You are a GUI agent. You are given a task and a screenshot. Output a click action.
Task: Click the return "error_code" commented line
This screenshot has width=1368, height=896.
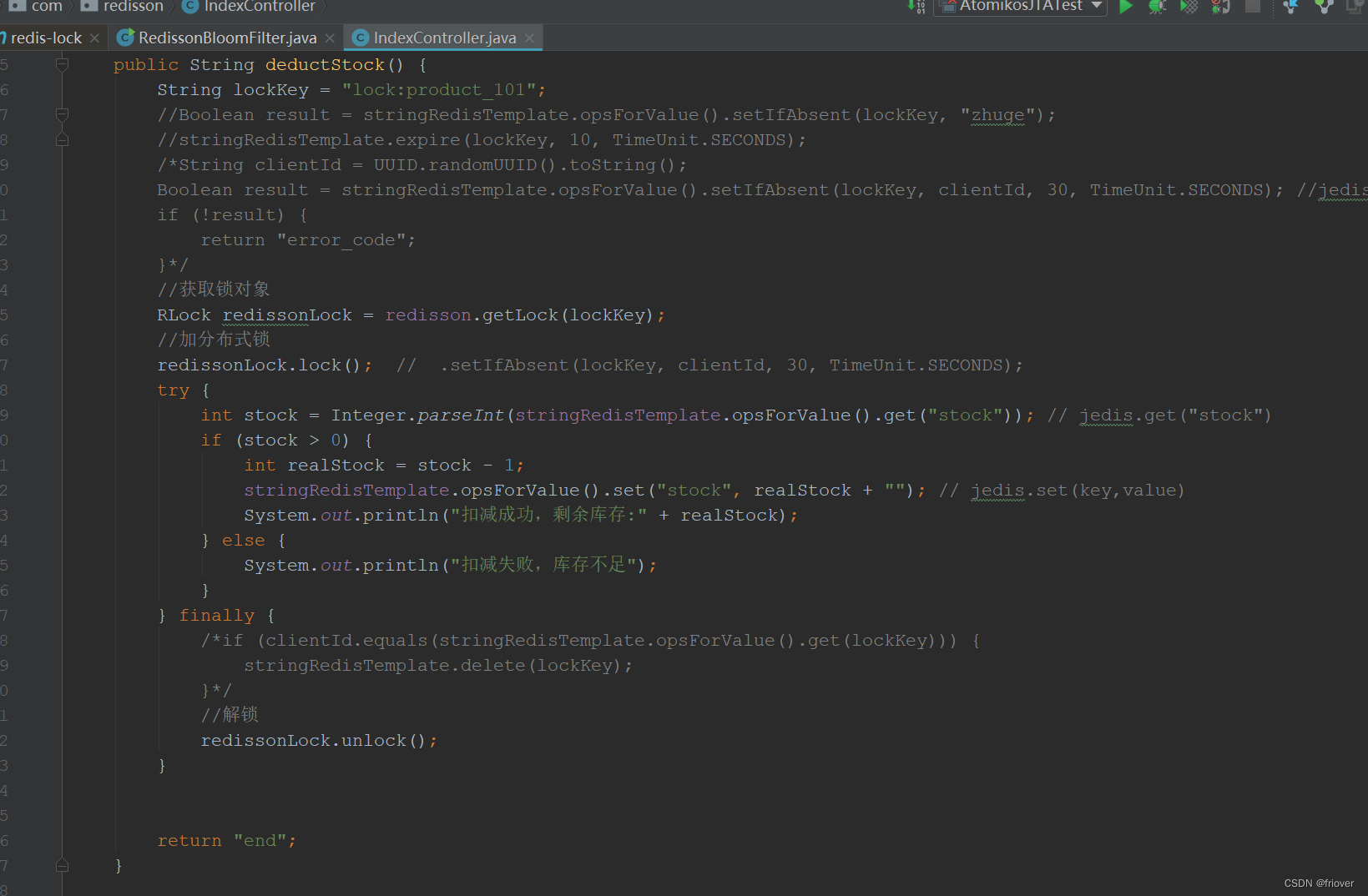308,239
